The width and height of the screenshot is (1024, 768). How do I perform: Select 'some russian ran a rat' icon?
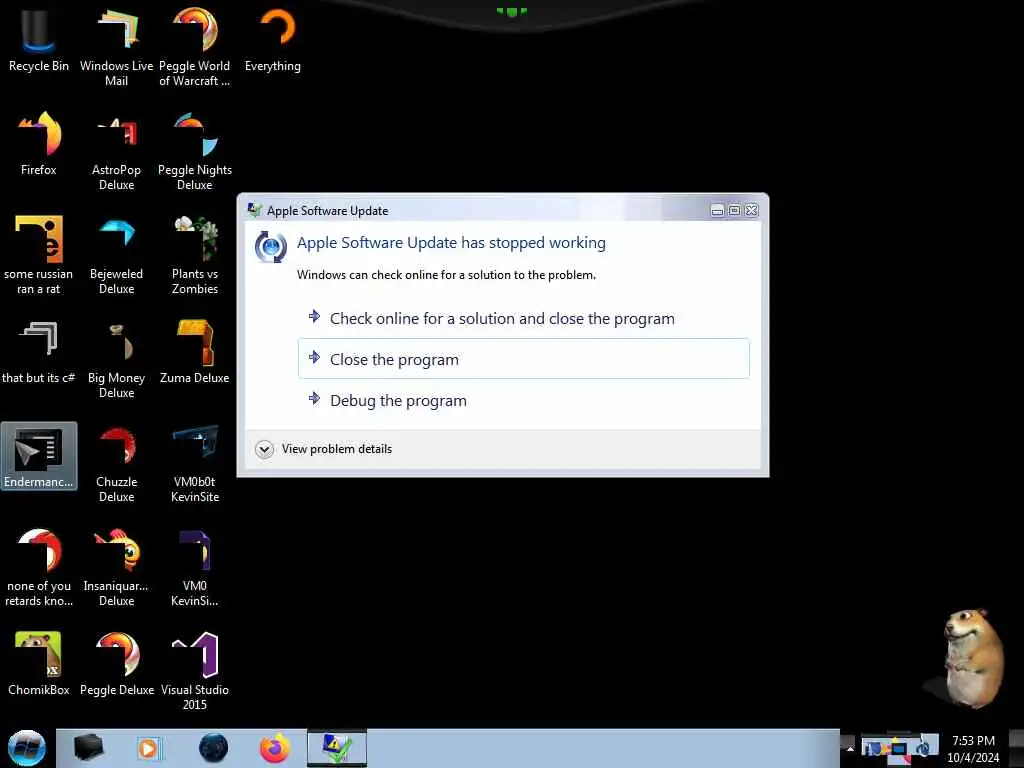click(39, 255)
